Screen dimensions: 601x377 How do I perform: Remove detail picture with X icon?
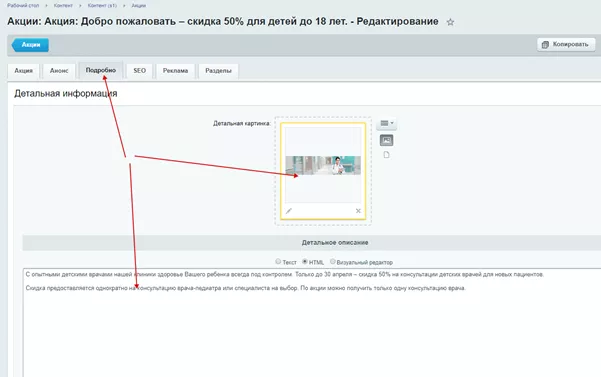358,211
